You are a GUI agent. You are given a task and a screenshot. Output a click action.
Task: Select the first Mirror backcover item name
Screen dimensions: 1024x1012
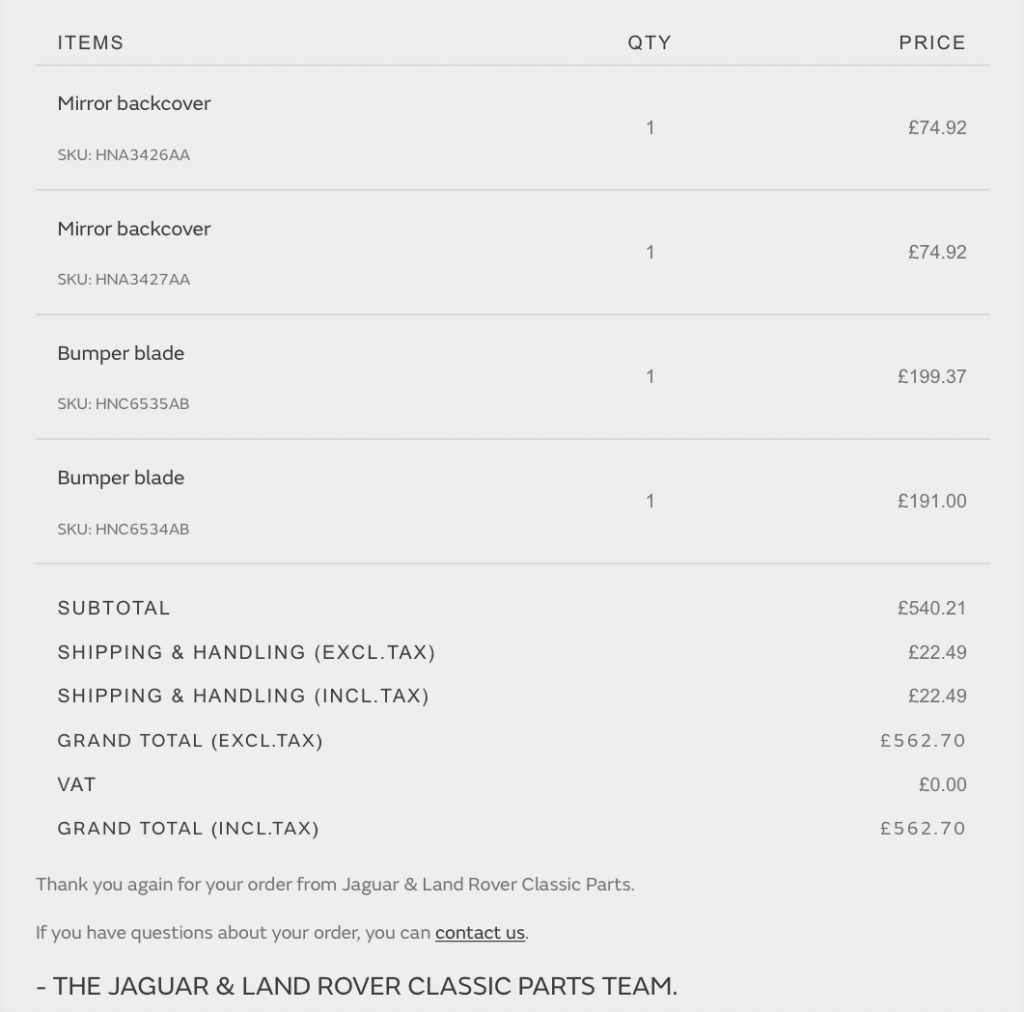134,103
